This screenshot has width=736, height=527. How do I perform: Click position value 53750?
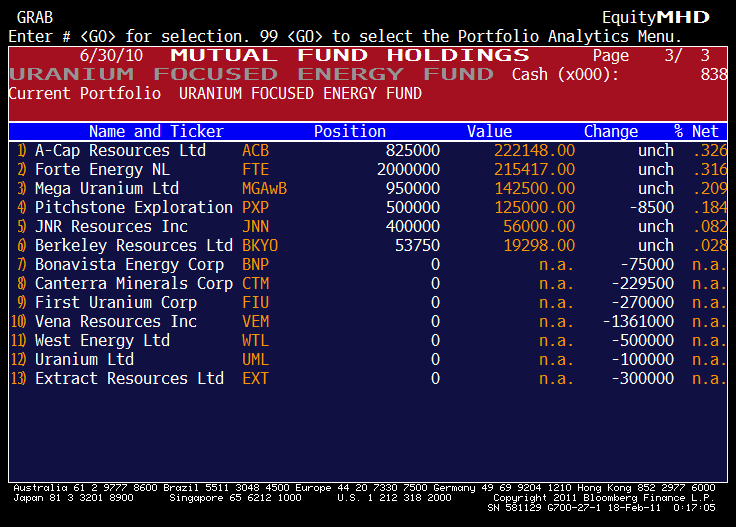click(x=417, y=245)
